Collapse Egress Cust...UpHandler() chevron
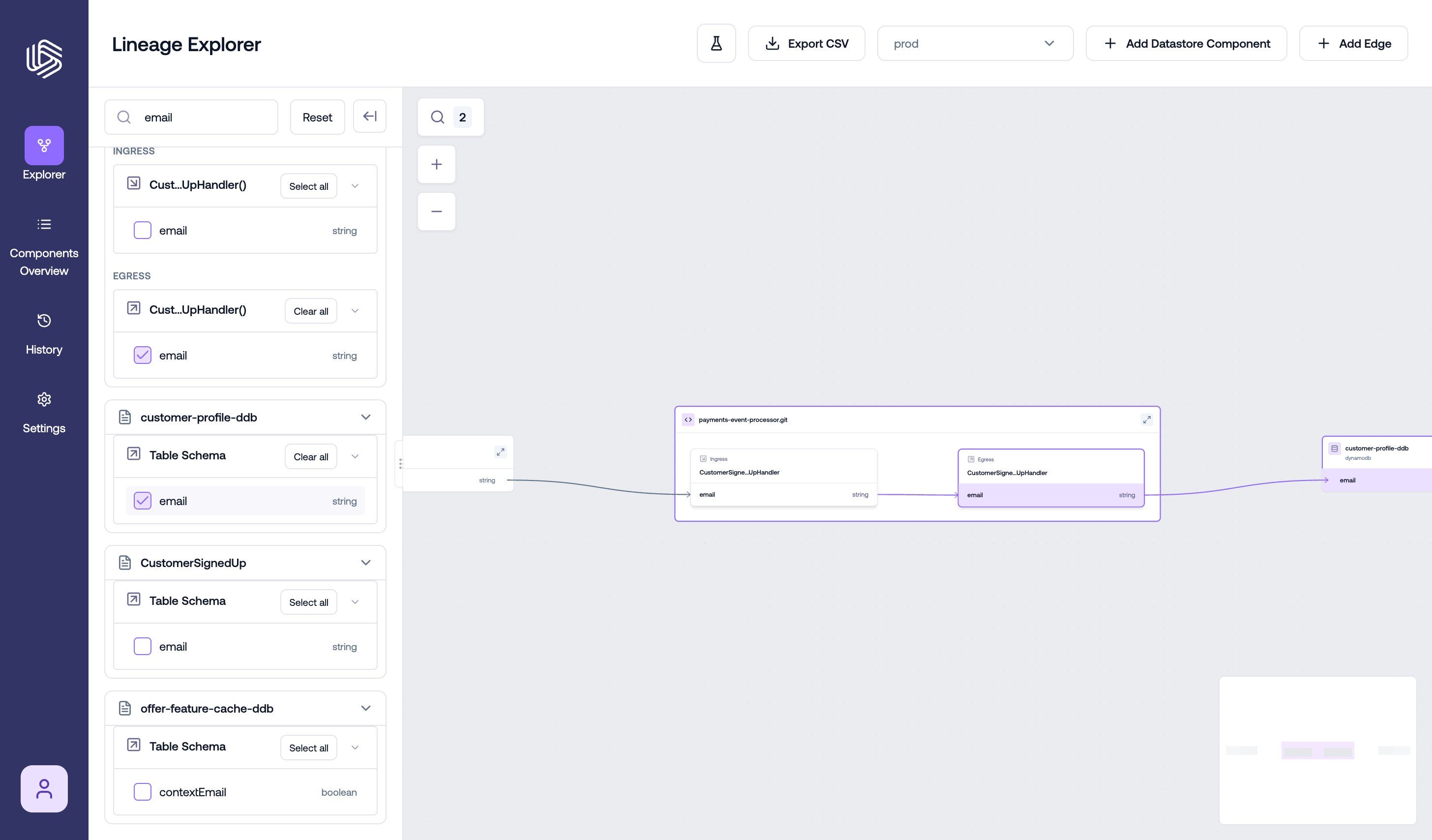This screenshot has width=1432, height=840. click(x=355, y=311)
